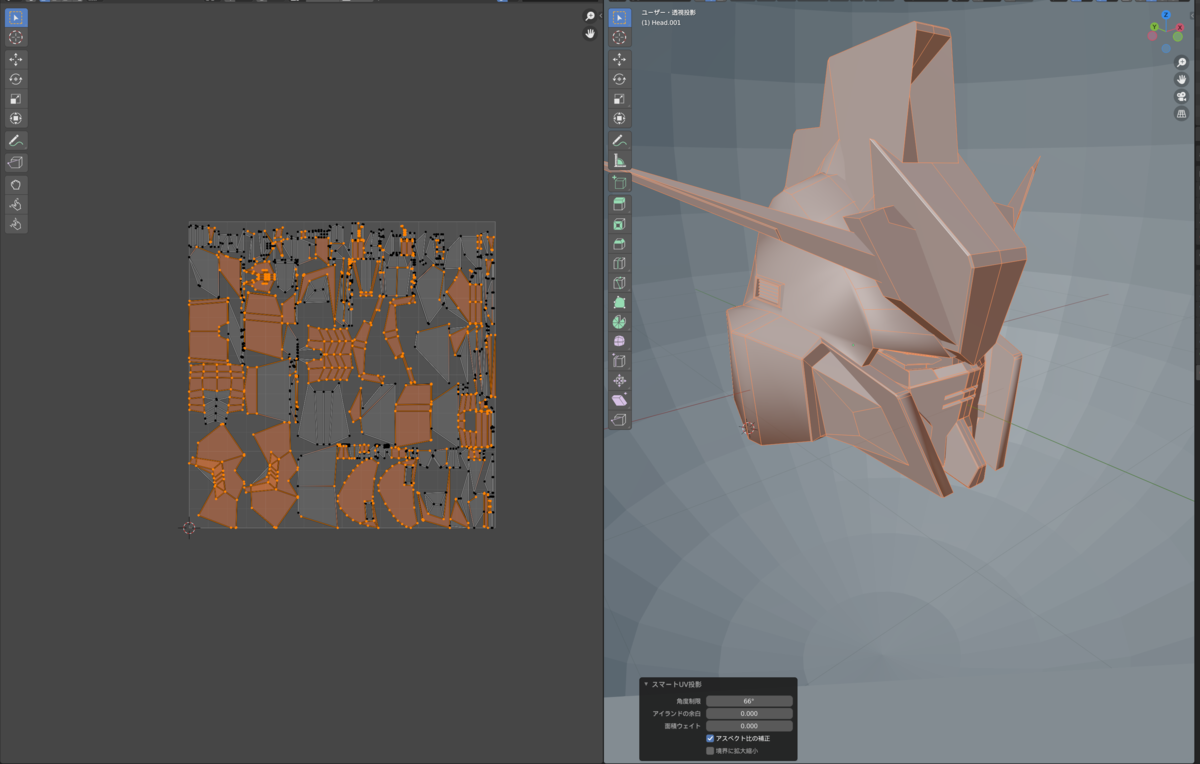Screen dimensions: 1200x764
Task: Activate the Shrink/Fatten tool
Action: click(620, 381)
